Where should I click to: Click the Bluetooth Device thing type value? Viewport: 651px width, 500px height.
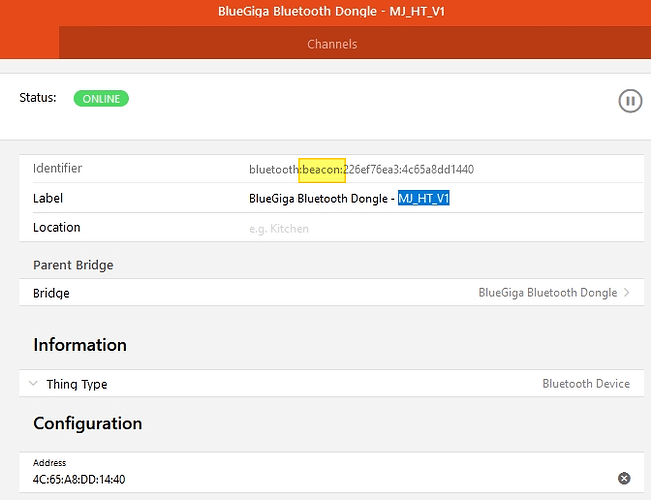(586, 384)
